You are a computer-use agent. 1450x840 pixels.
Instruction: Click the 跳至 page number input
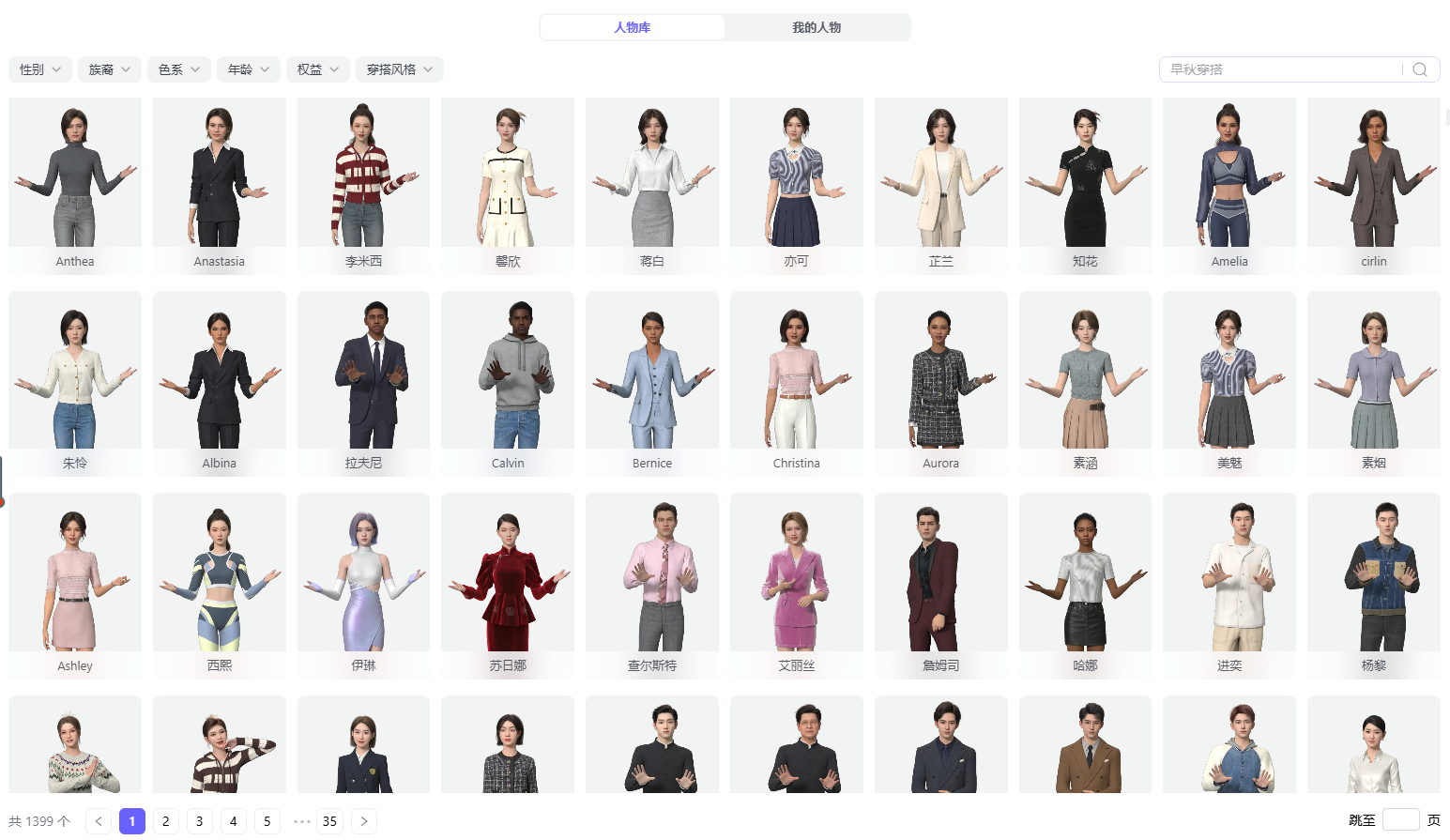[1400, 819]
